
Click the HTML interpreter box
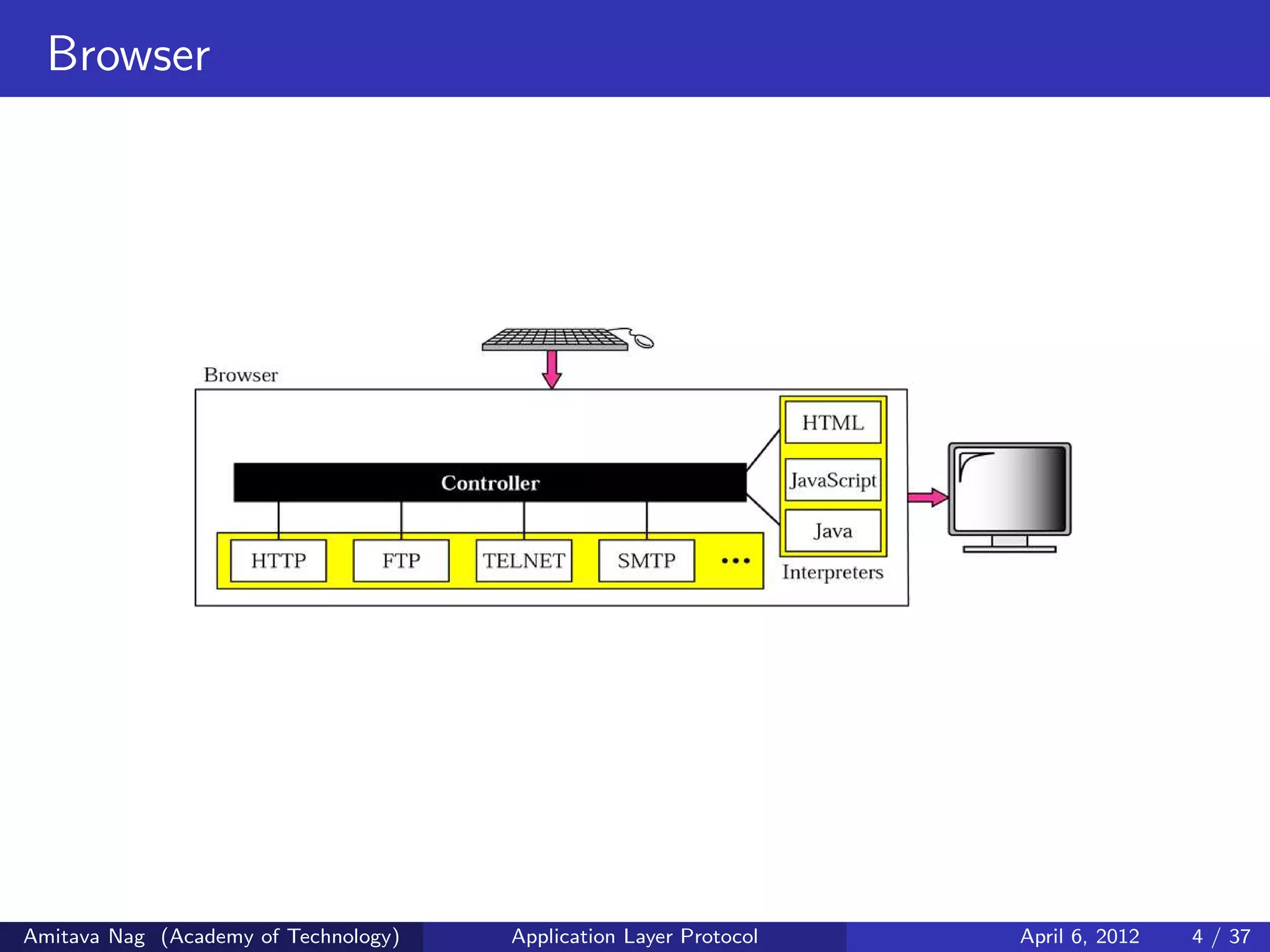(833, 422)
